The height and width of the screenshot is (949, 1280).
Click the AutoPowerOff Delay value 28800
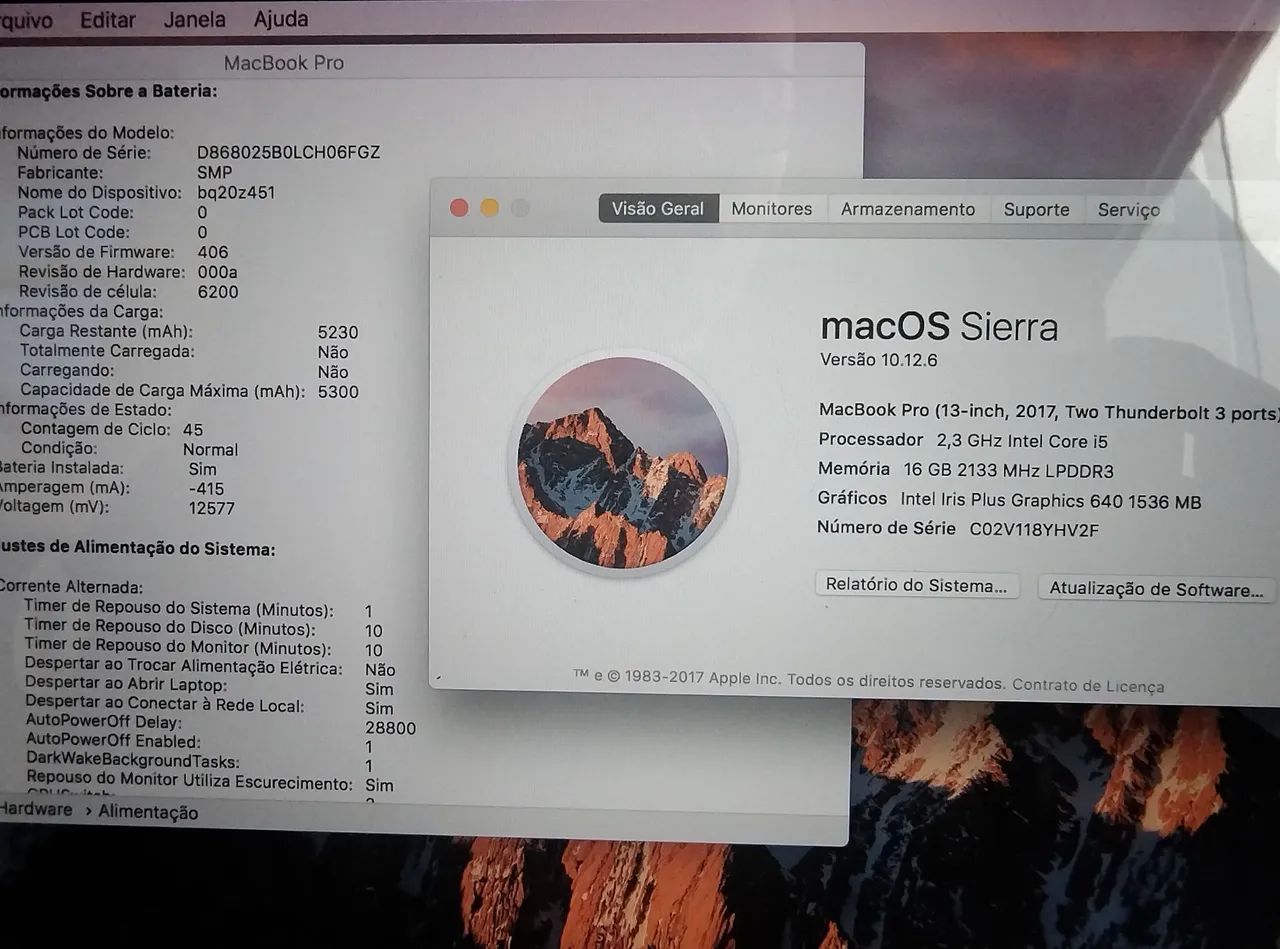click(390, 728)
